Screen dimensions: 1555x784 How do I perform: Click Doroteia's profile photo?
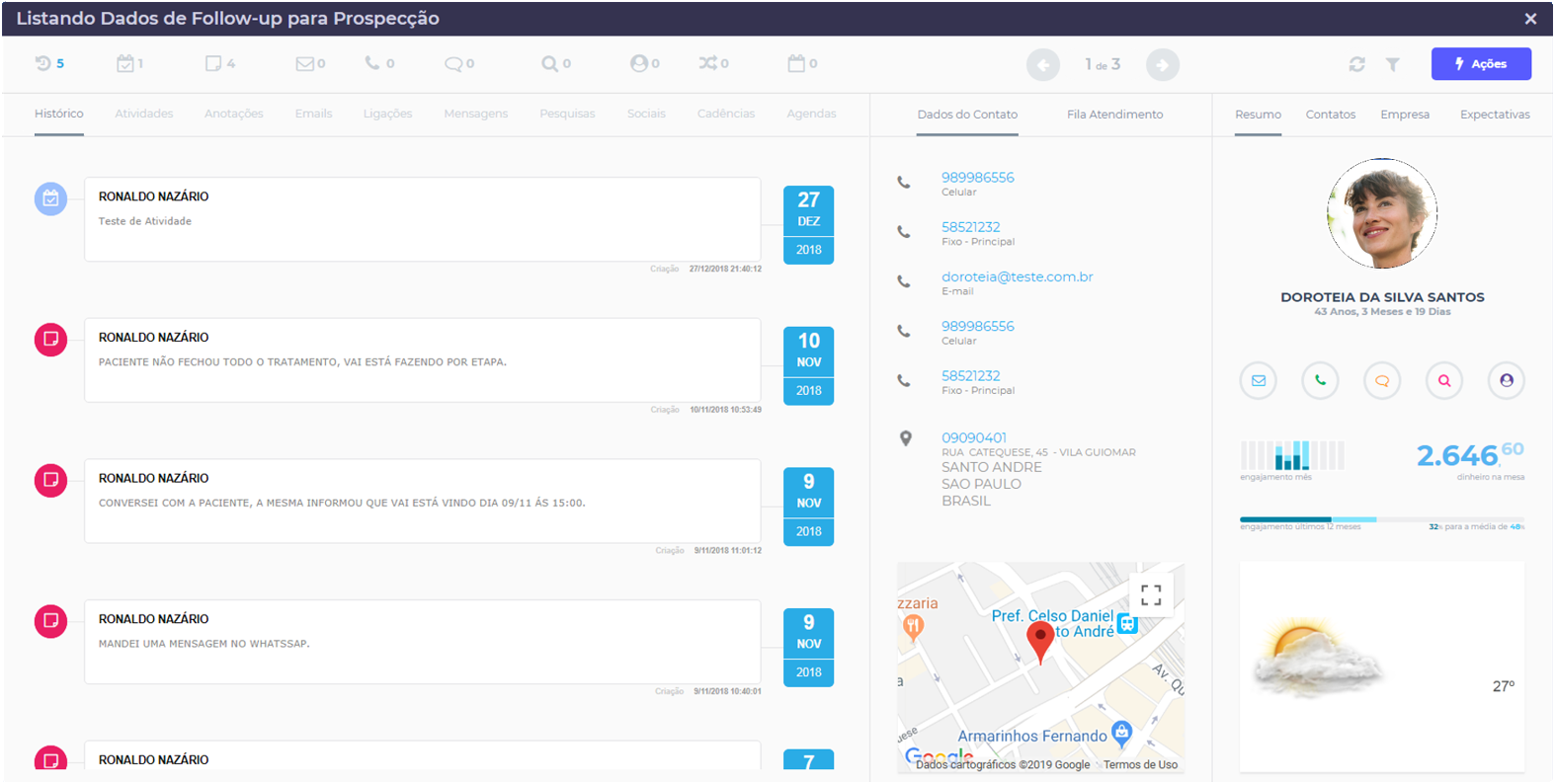coord(1382,213)
